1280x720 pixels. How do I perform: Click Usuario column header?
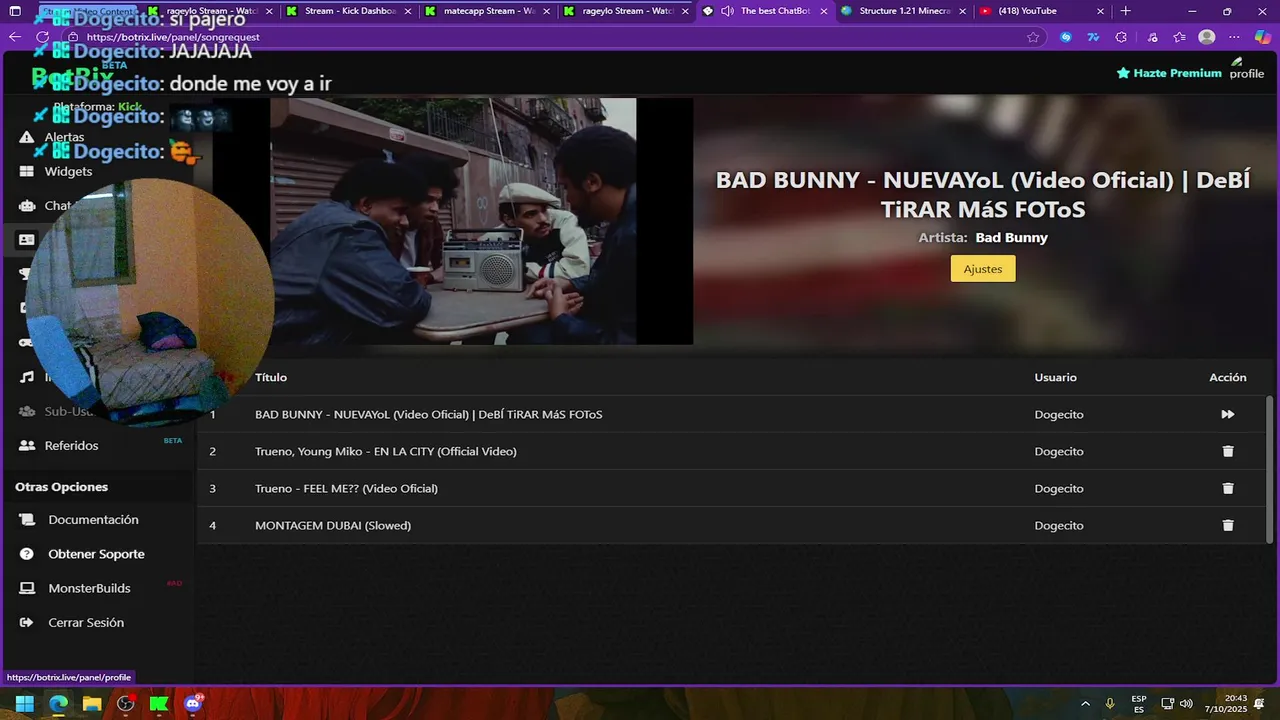tap(1055, 377)
